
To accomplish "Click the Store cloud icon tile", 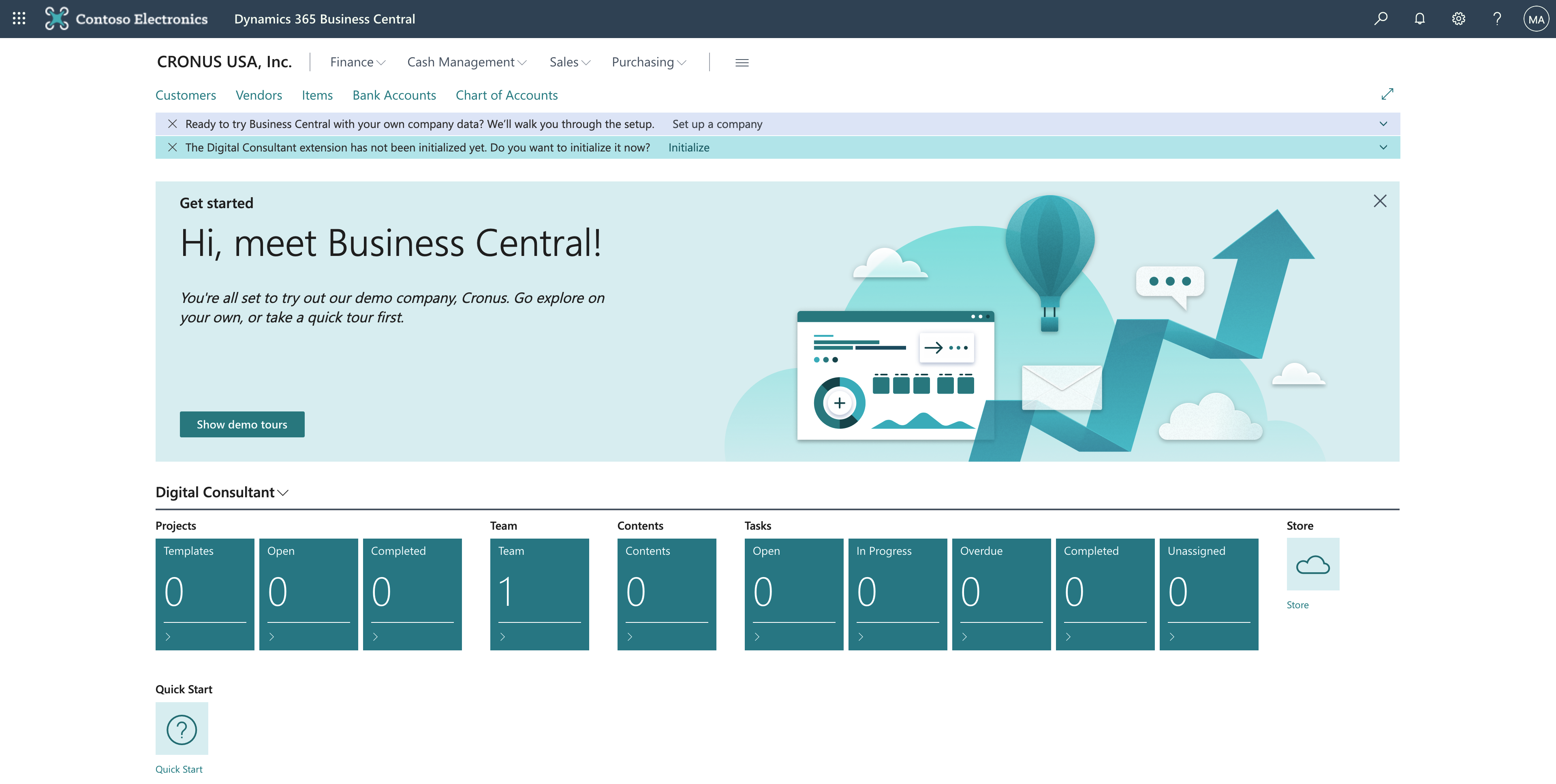I will (x=1312, y=565).
